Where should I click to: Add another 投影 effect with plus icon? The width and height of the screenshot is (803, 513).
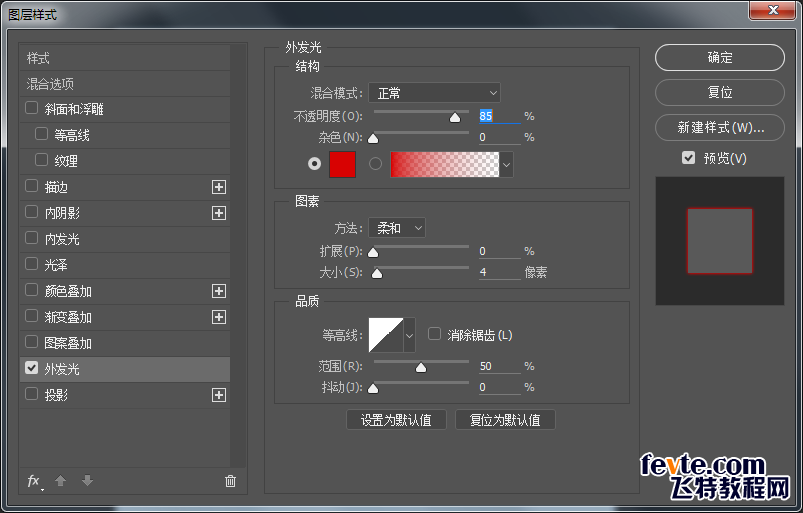click(x=219, y=395)
